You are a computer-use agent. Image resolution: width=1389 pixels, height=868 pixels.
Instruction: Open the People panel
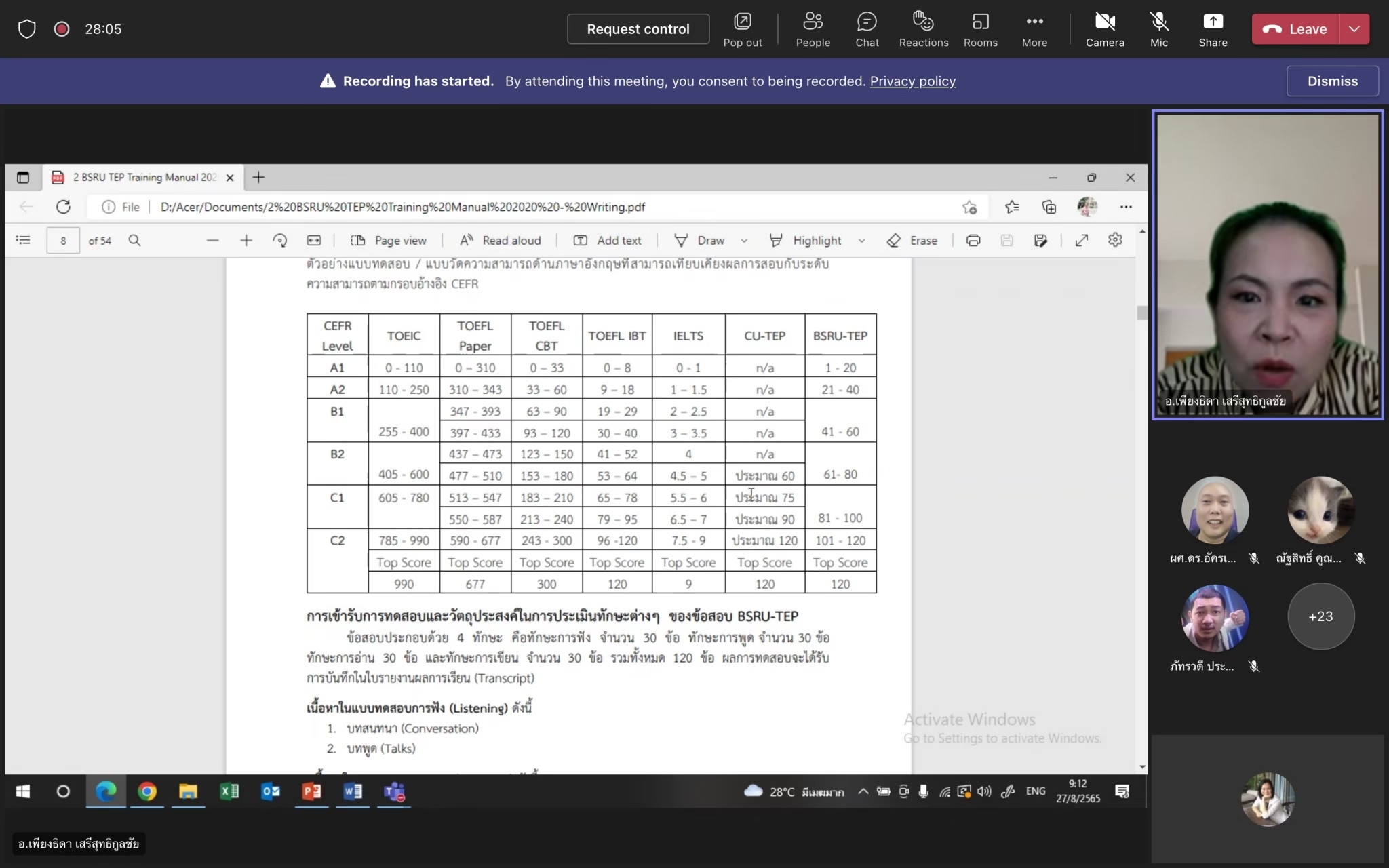click(813, 29)
